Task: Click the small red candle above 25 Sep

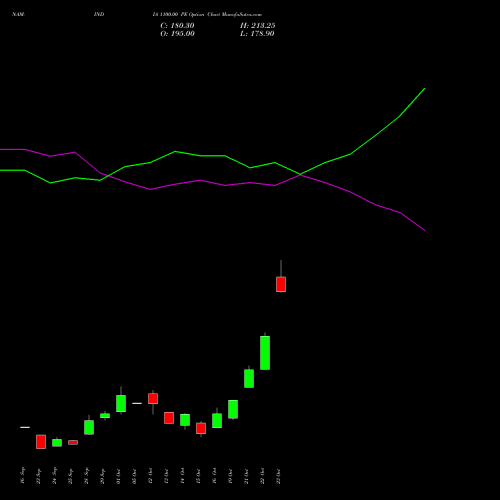Action: click(73, 442)
